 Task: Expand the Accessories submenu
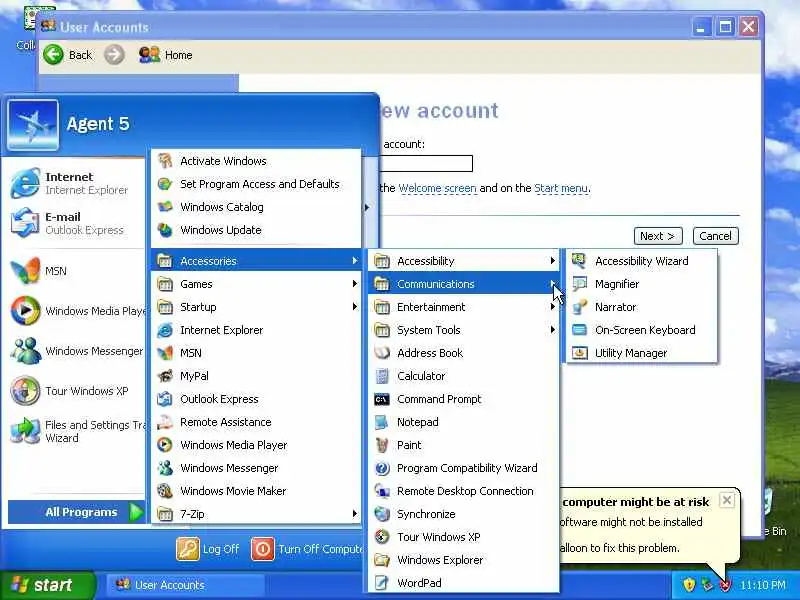pyautogui.click(x=257, y=261)
